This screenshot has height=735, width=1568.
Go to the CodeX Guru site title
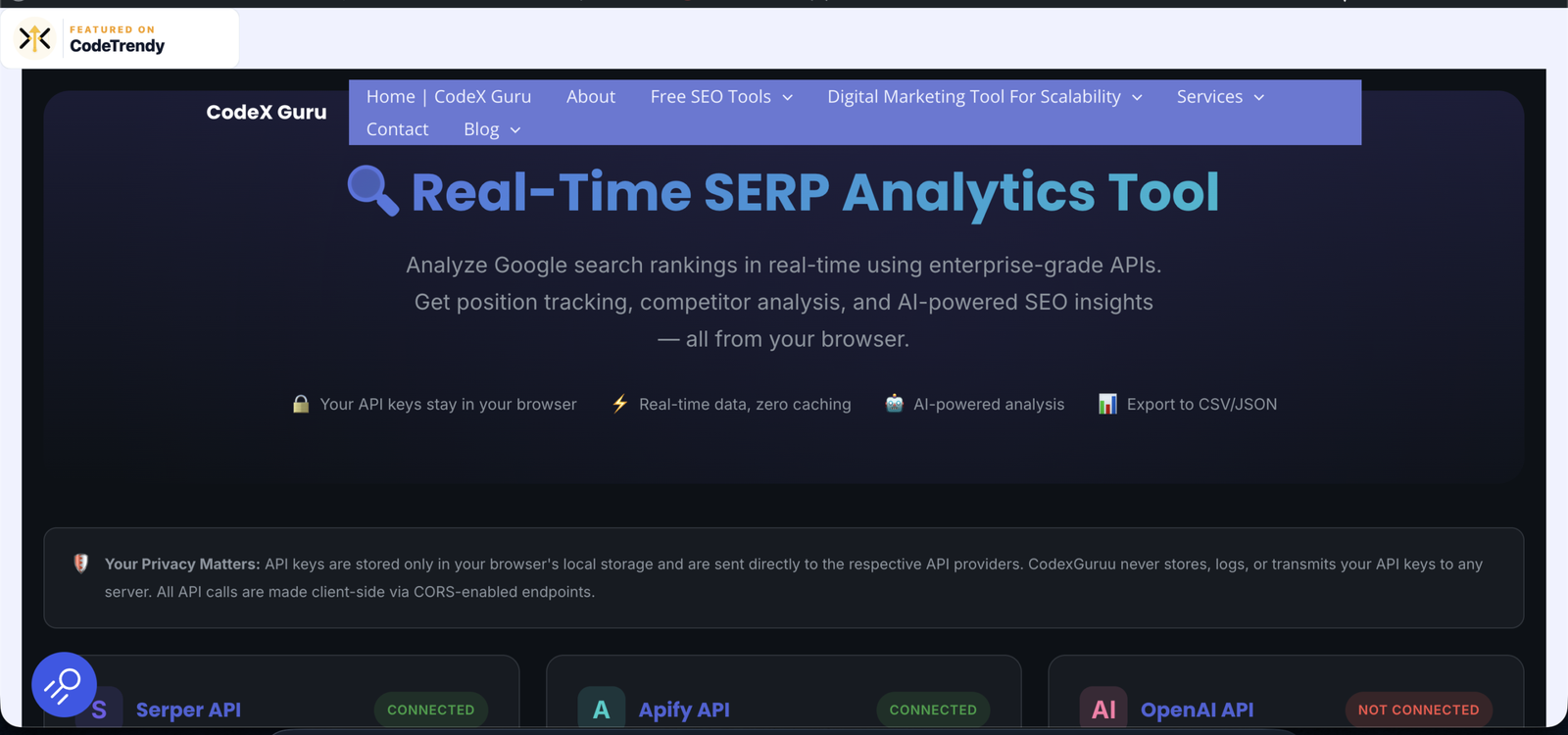[267, 113]
